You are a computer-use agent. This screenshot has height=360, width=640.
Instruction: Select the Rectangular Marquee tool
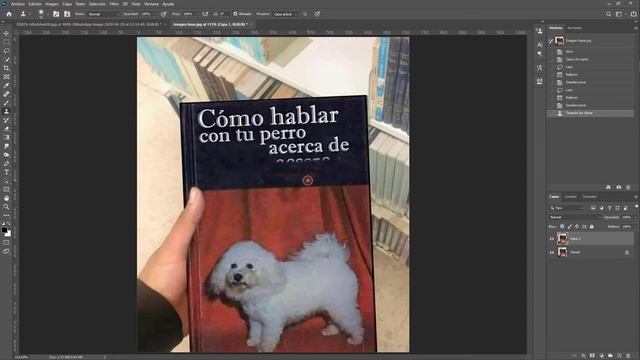[x=6, y=42]
